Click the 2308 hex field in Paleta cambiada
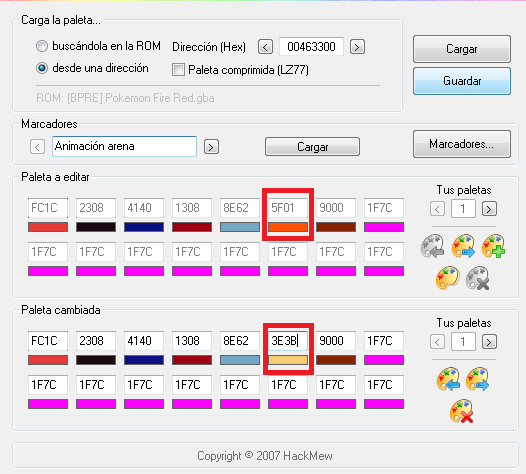This screenshot has height=474, width=526. [x=96, y=341]
